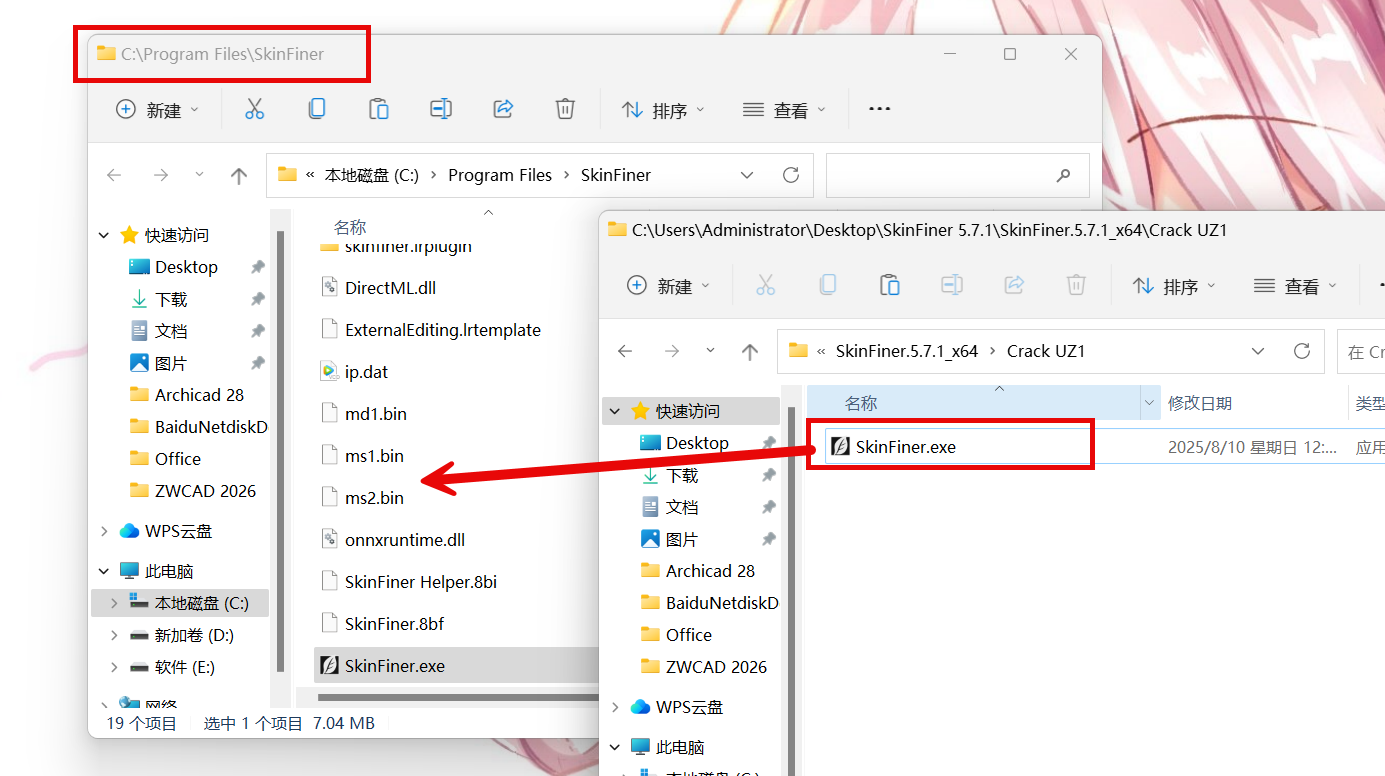Open the three-dot more options menu

pyautogui.click(x=879, y=110)
